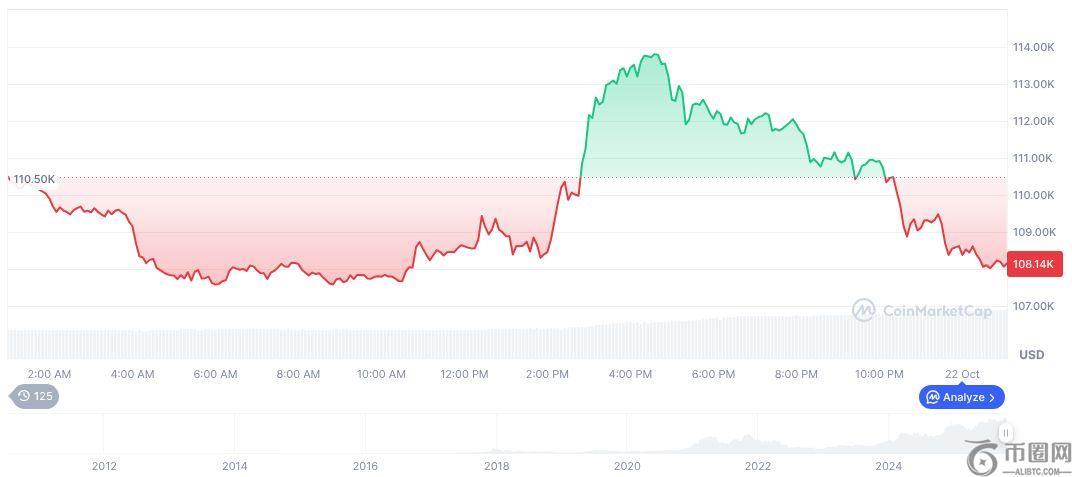Click the alibtc.com coin logo in the corner

(x=984, y=455)
